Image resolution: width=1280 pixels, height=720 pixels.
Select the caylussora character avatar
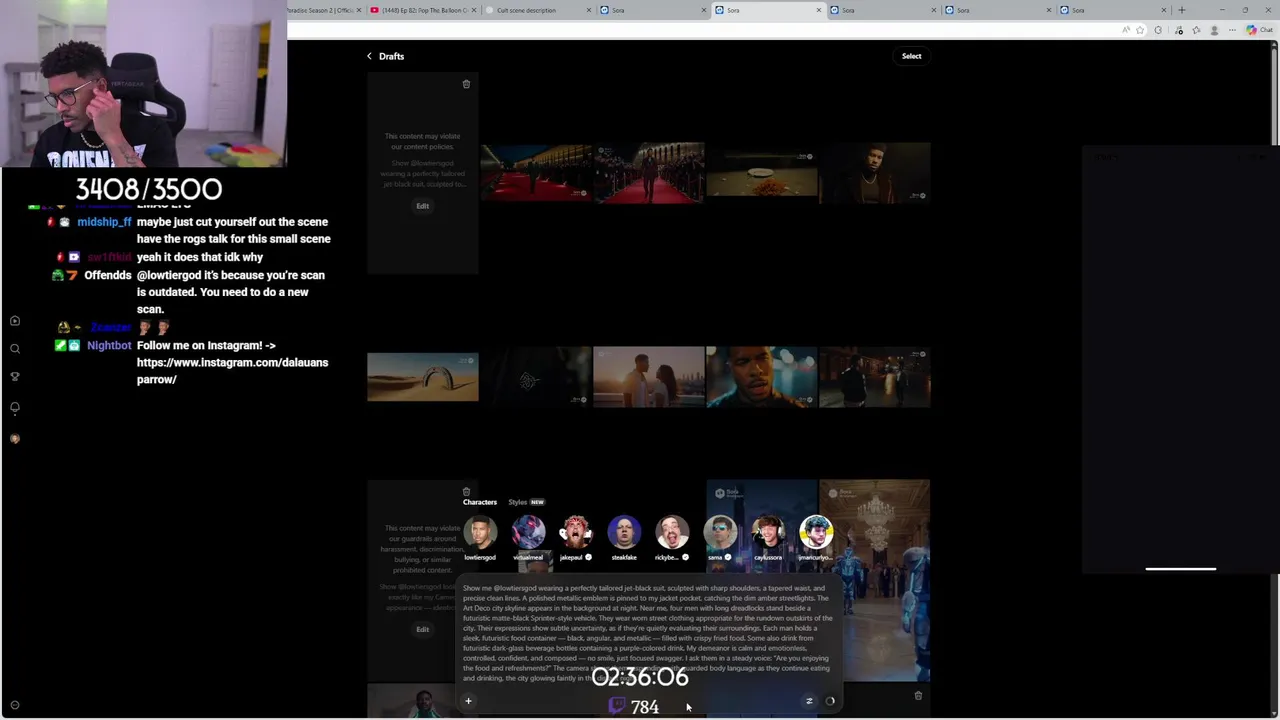click(x=768, y=533)
